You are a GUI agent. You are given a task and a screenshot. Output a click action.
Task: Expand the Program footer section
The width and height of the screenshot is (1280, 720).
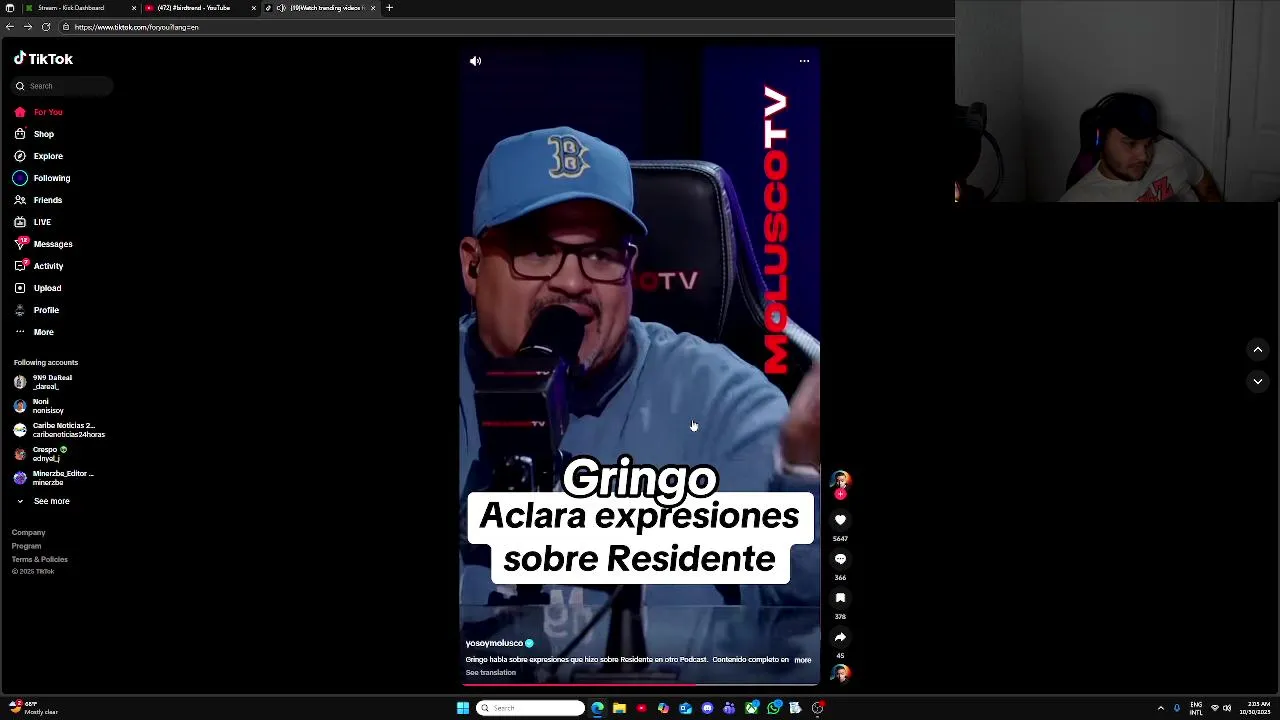coord(26,546)
